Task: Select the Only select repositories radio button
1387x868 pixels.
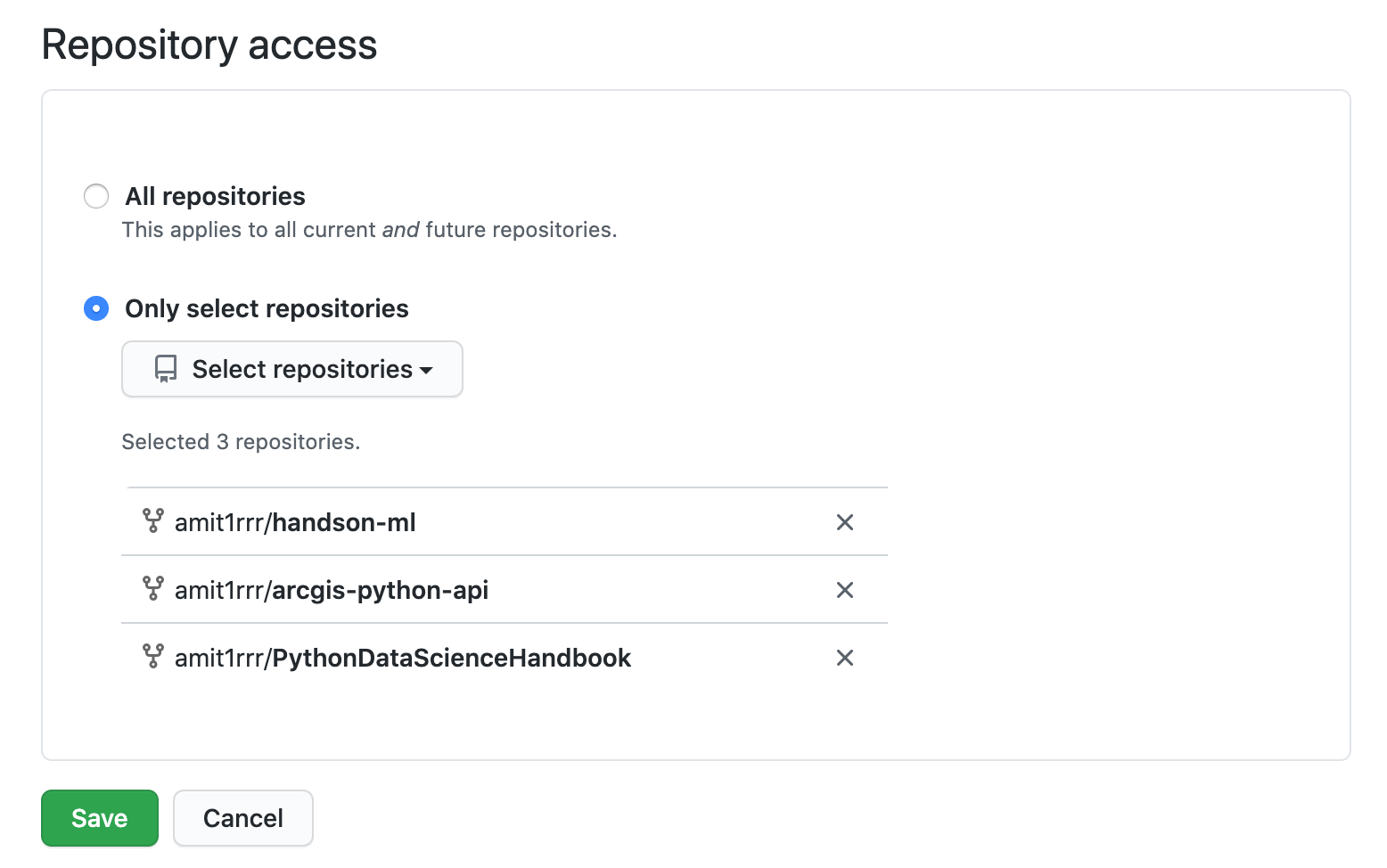Action: coord(95,308)
